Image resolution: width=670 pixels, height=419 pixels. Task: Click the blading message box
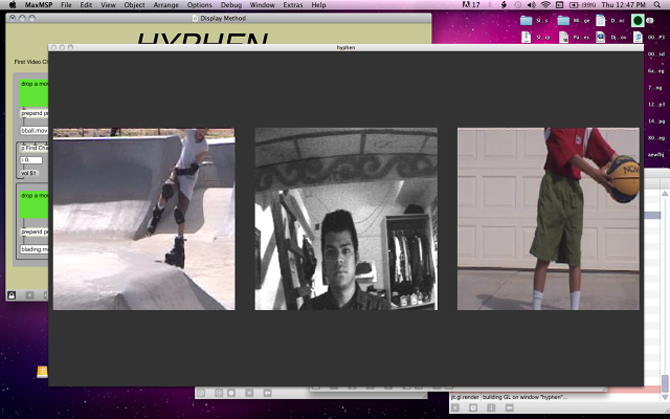point(34,249)
